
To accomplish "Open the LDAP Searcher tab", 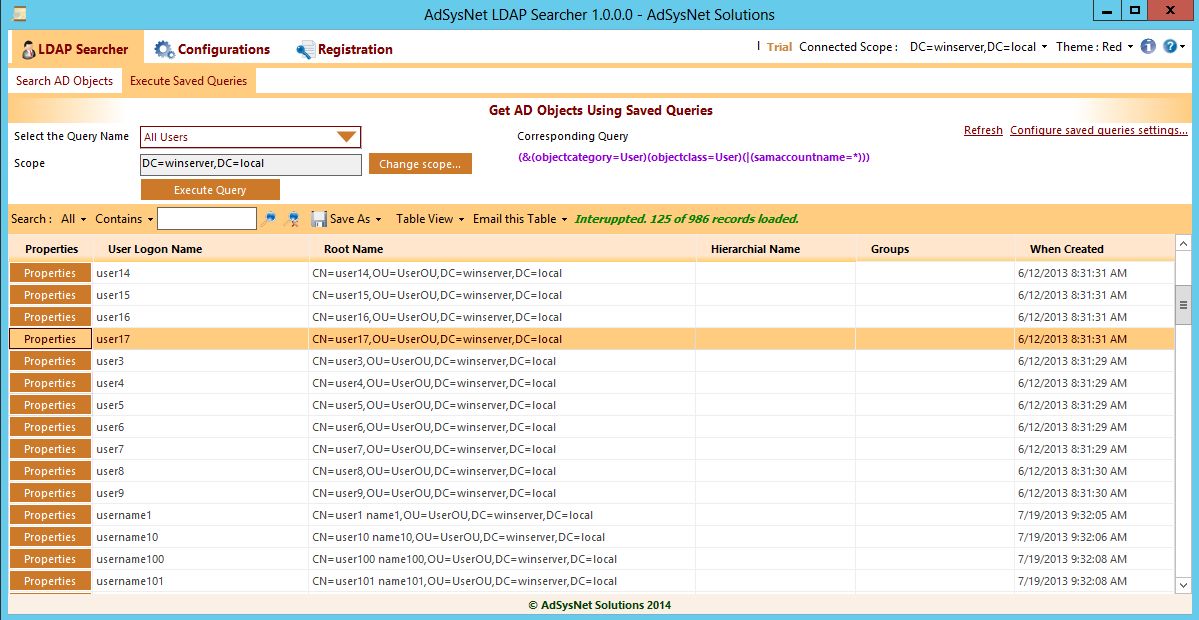I will (x=75, y=49).
